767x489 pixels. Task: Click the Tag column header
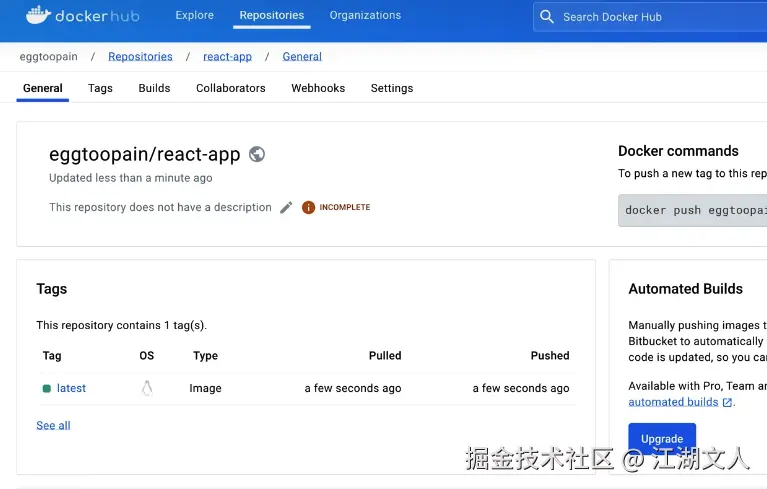(x=52, y=356)
